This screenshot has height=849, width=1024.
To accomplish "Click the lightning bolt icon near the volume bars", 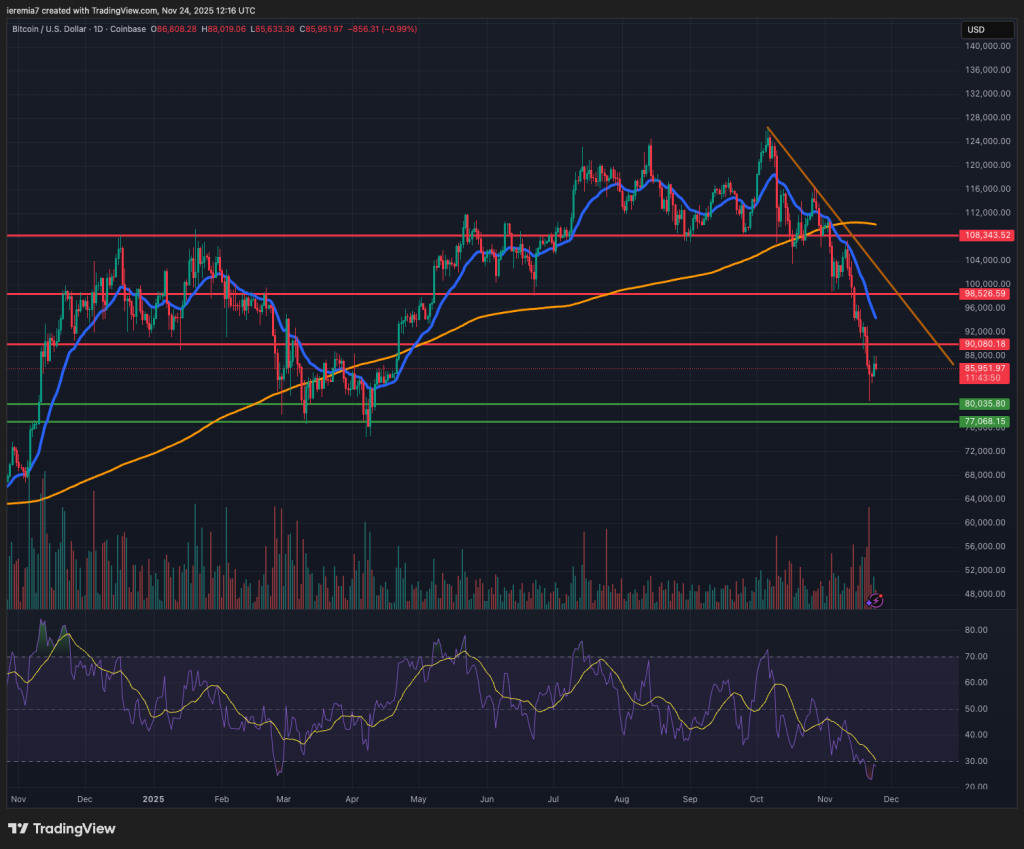I will [876, 601].
